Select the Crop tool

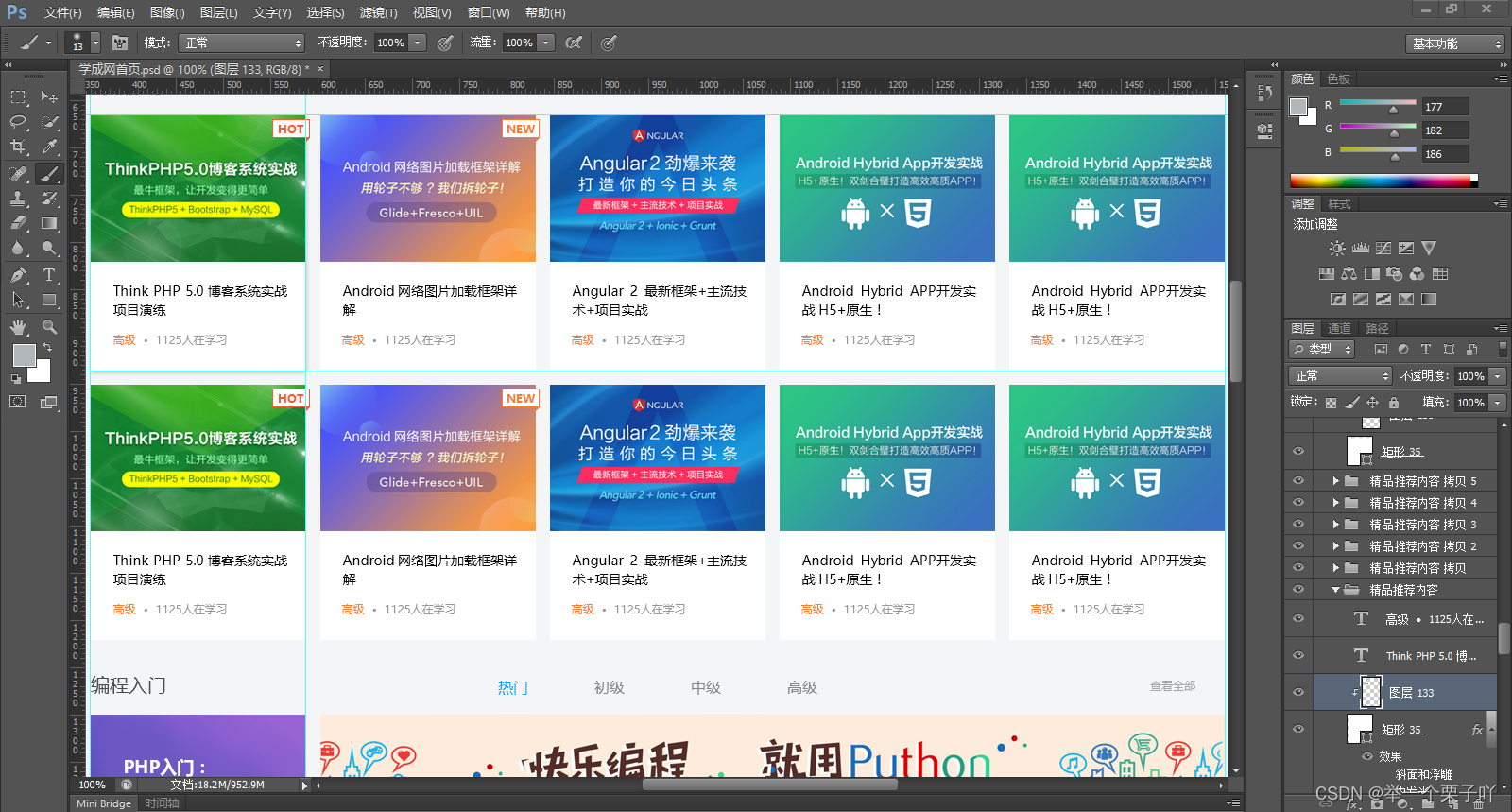coord(18,147)
